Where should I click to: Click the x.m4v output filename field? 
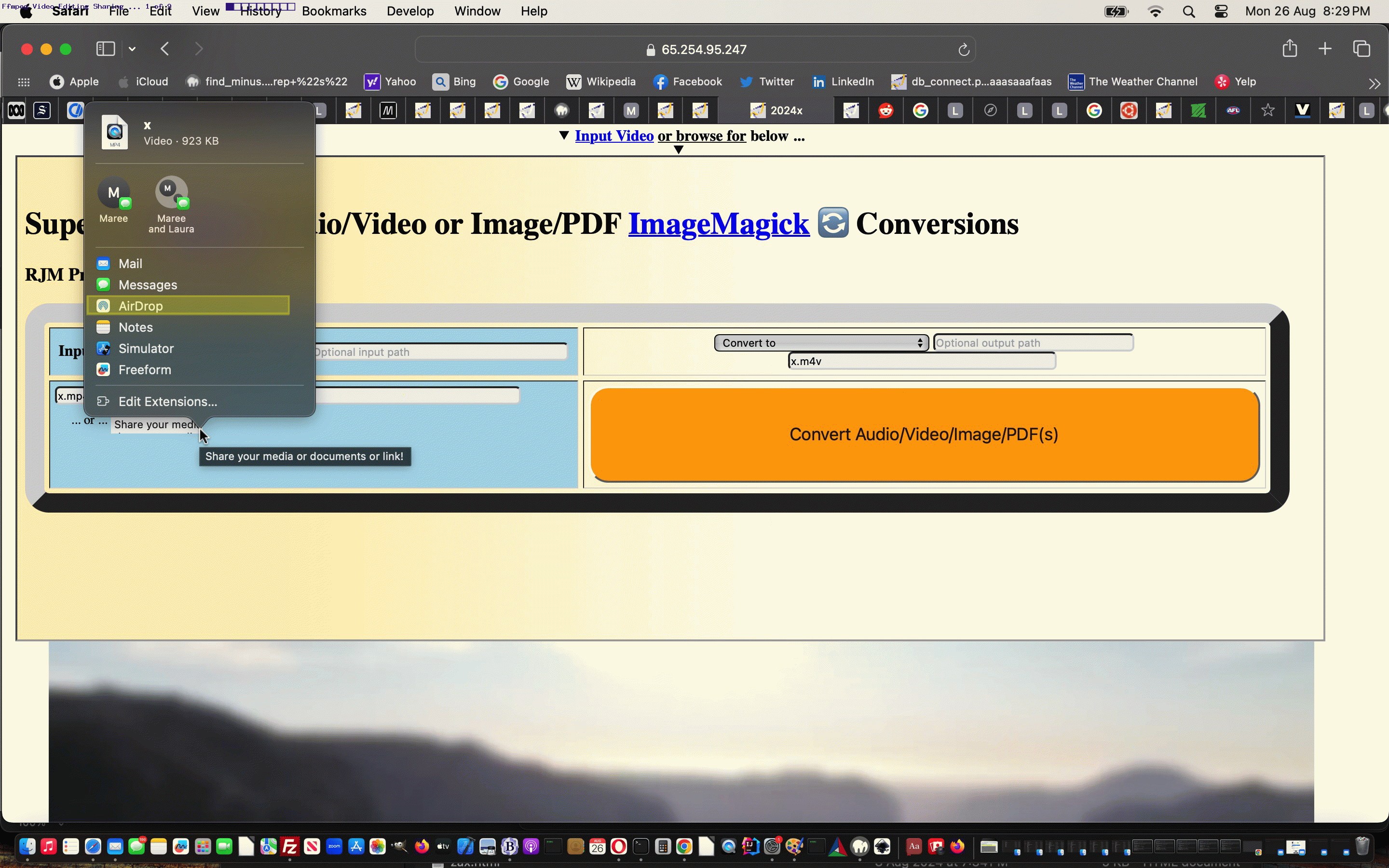[922, 361]
